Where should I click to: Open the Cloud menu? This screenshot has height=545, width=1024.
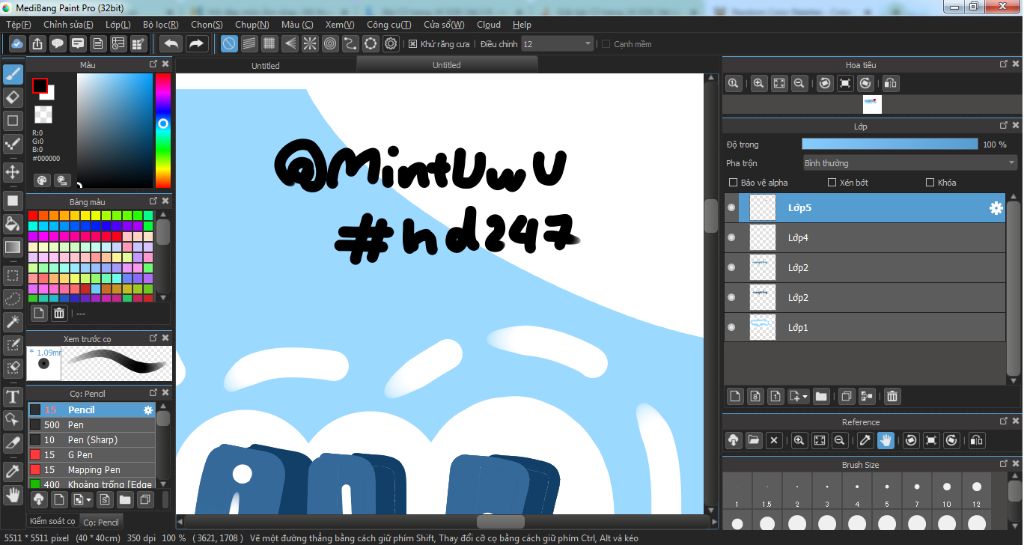(488, 25)
